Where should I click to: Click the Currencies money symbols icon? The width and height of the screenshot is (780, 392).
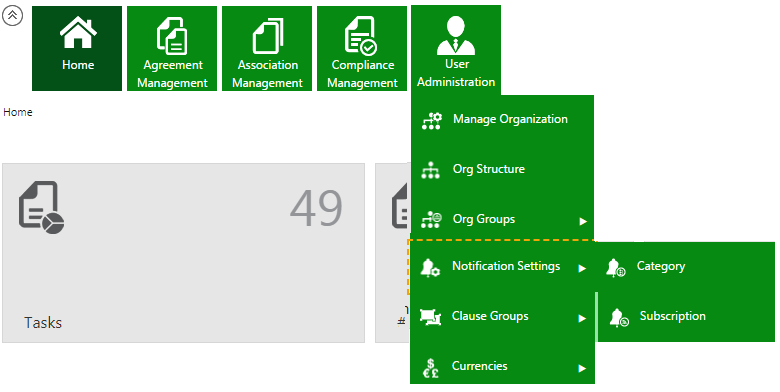coord(431,368)
